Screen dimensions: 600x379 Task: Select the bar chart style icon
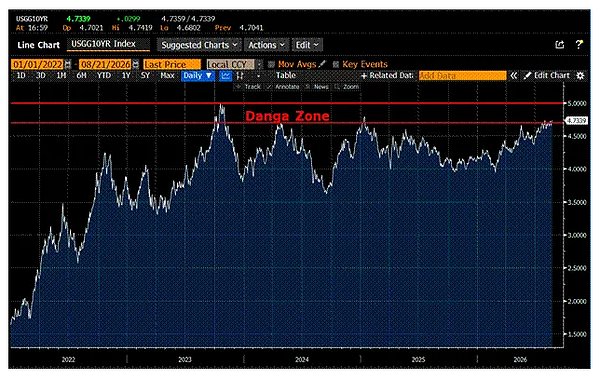coord(240,76)
